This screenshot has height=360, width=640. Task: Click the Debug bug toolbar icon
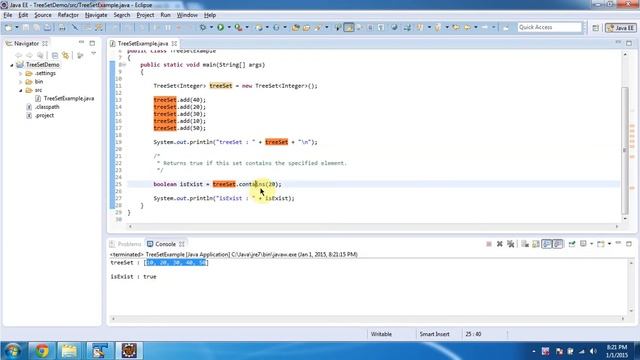pos(203,27)
